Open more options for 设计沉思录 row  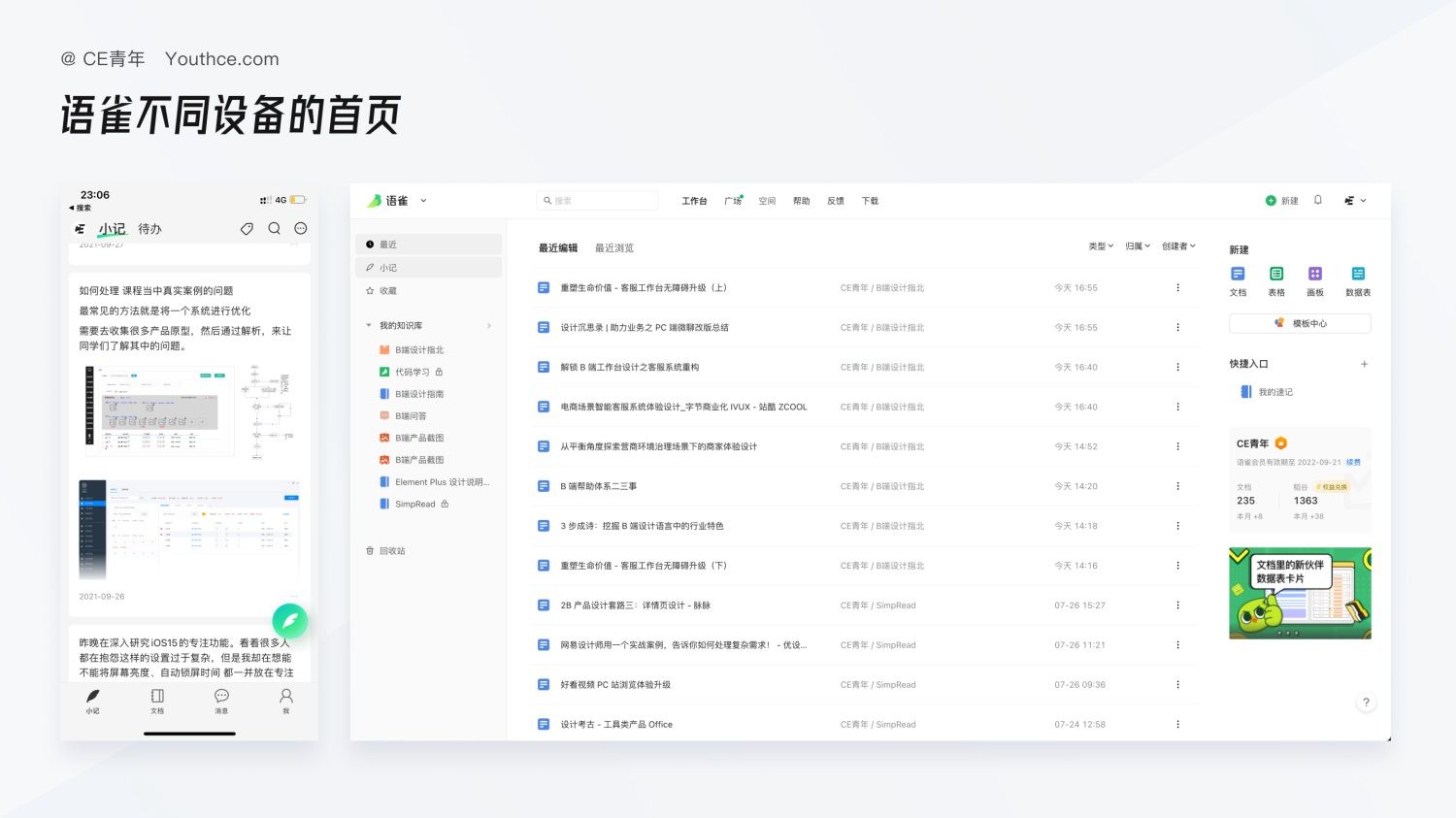(x=1177, y=328)
